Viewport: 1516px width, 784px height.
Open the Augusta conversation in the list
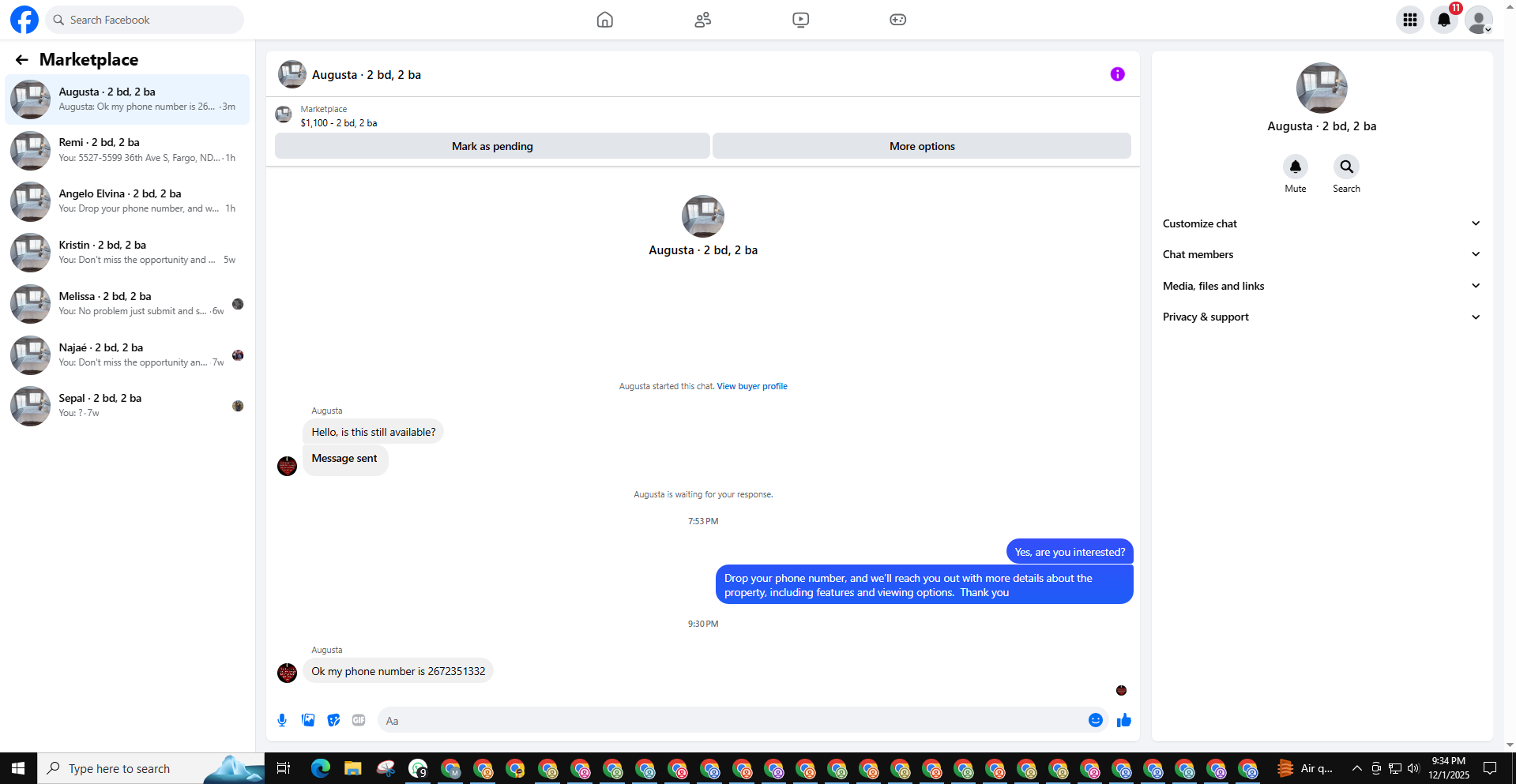point(127,99)
